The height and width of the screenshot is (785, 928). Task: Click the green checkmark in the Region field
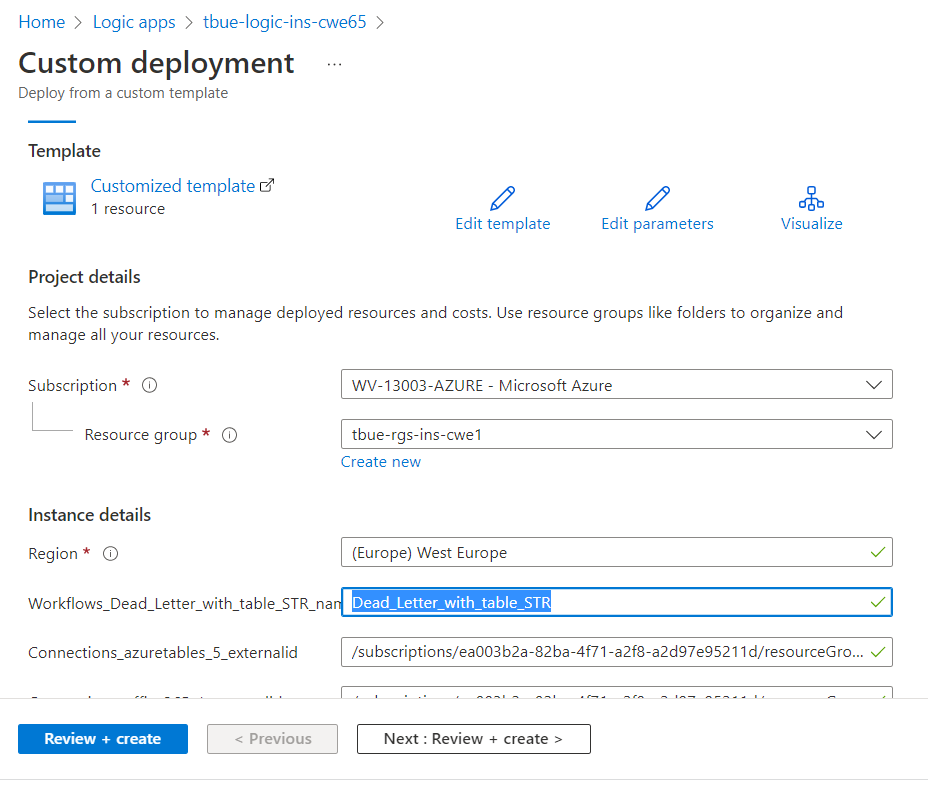pos(878,552)
